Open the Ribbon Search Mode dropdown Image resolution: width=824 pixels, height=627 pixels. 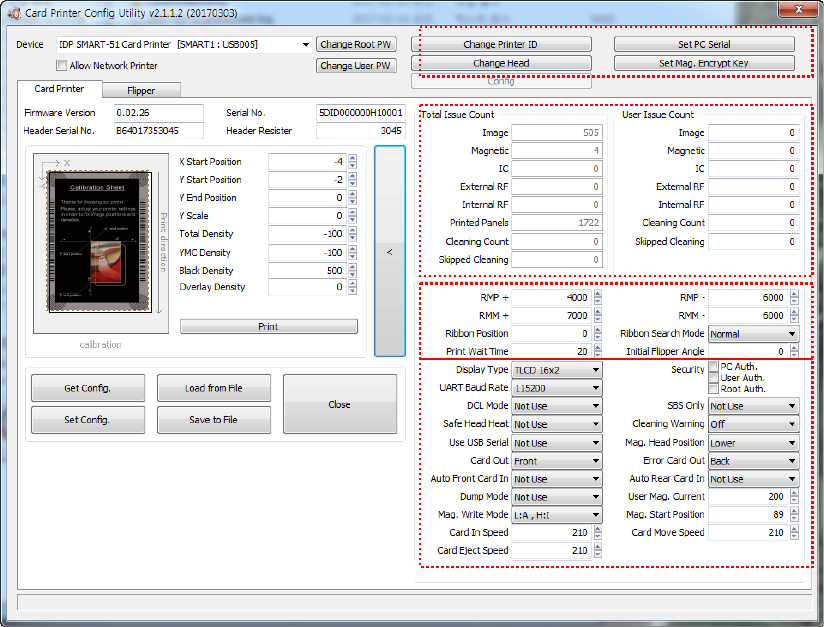click(x=754, y=334)
